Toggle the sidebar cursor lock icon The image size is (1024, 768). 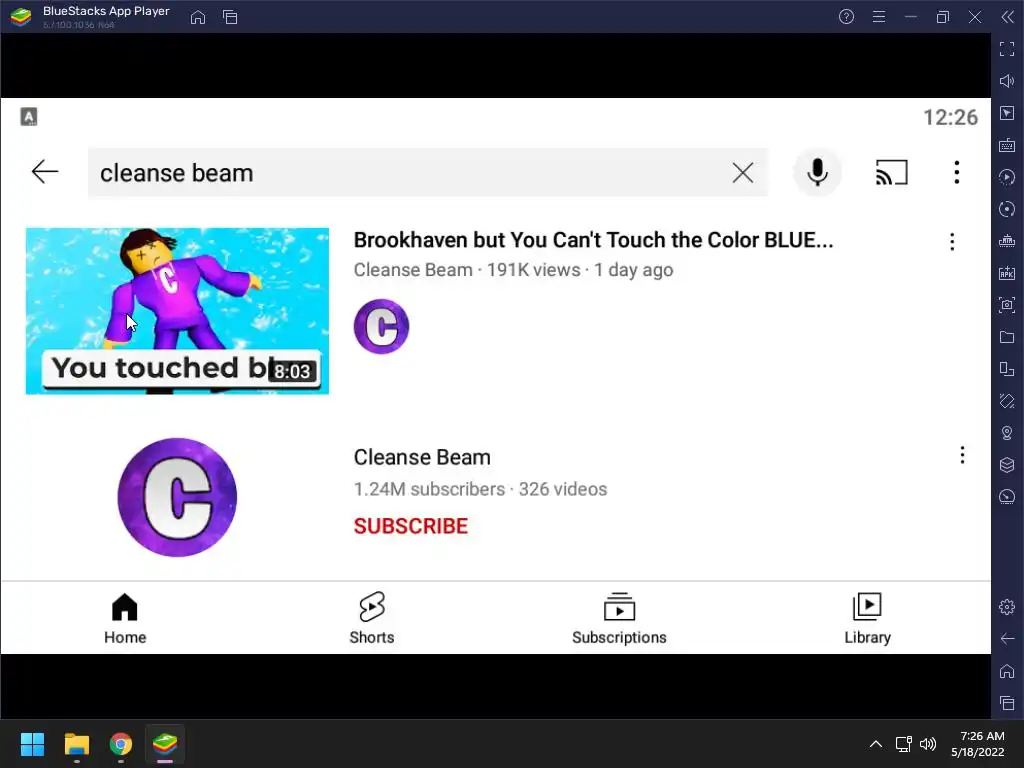(x=1007, y=113)
